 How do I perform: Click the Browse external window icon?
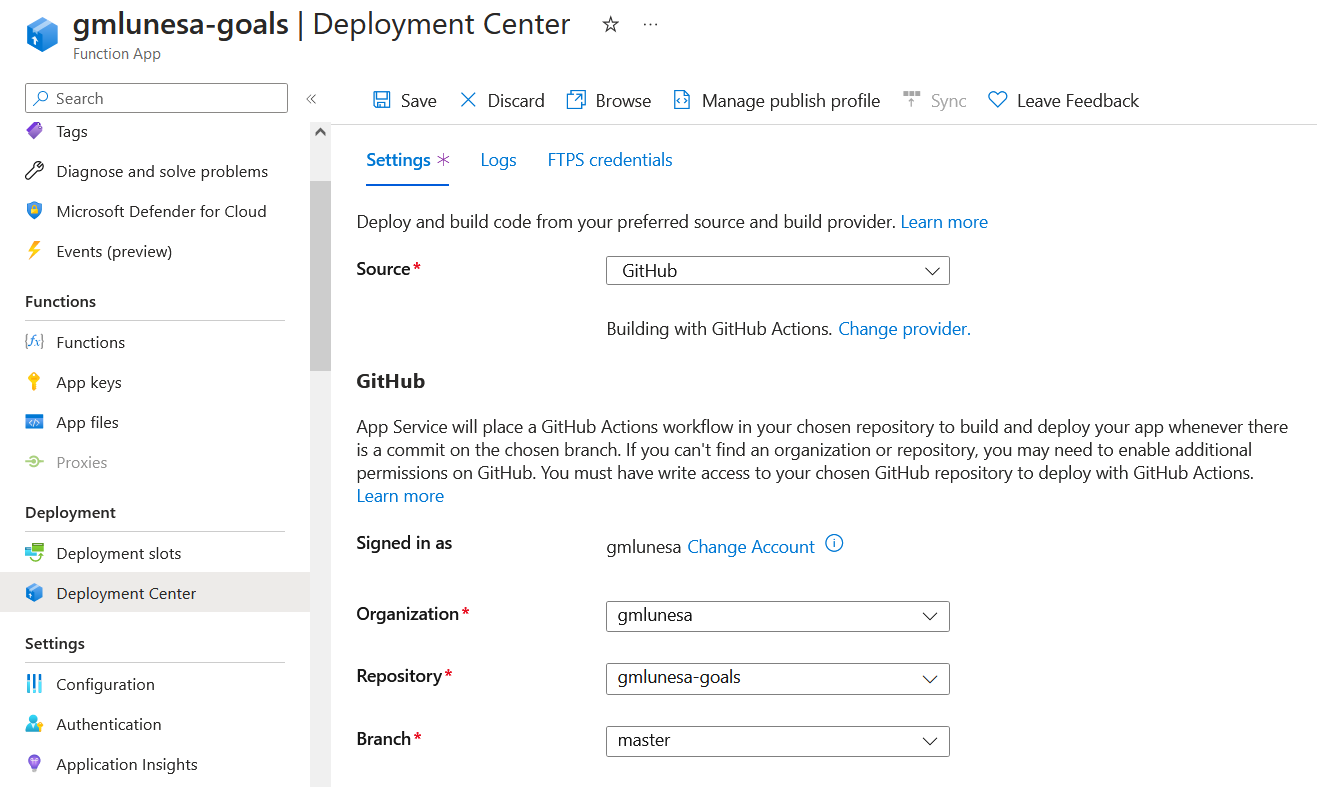[x=576, y=100]
